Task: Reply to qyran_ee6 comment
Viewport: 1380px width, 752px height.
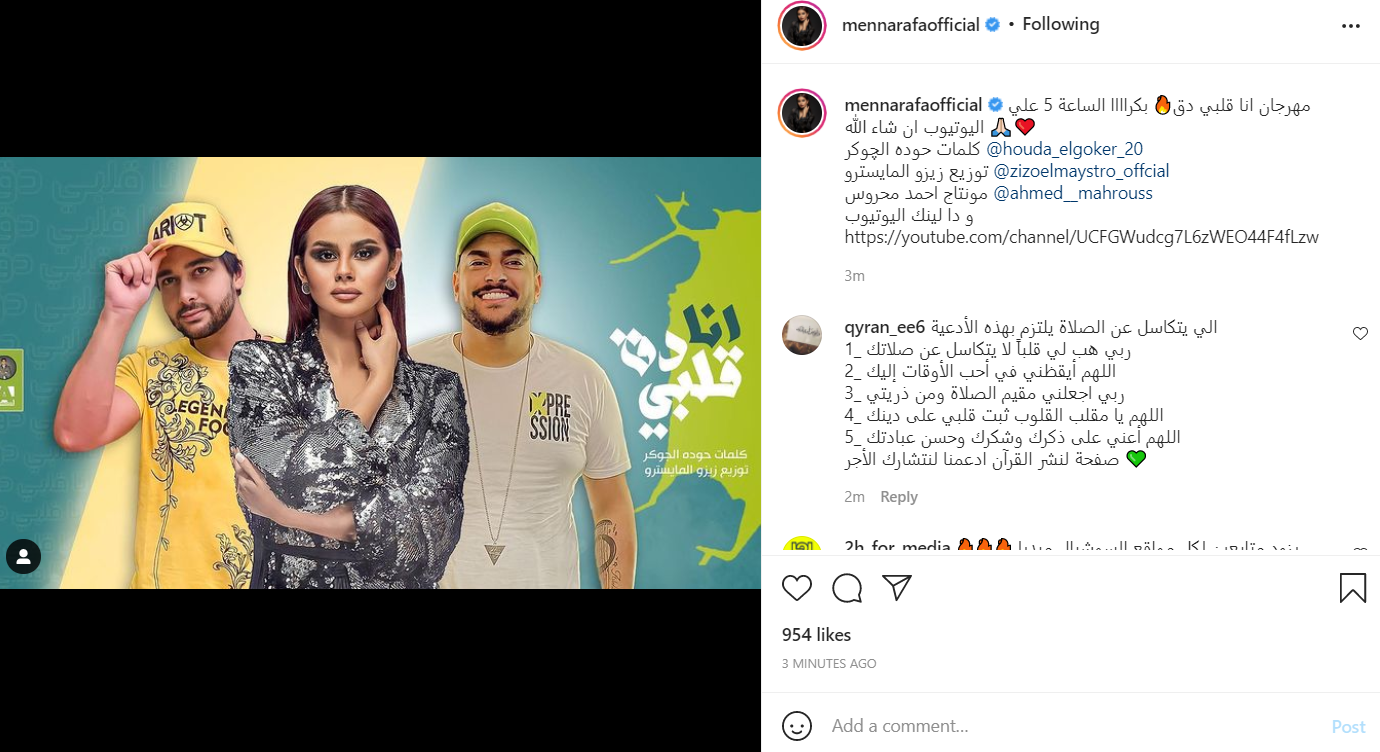Action: (899, 497)
